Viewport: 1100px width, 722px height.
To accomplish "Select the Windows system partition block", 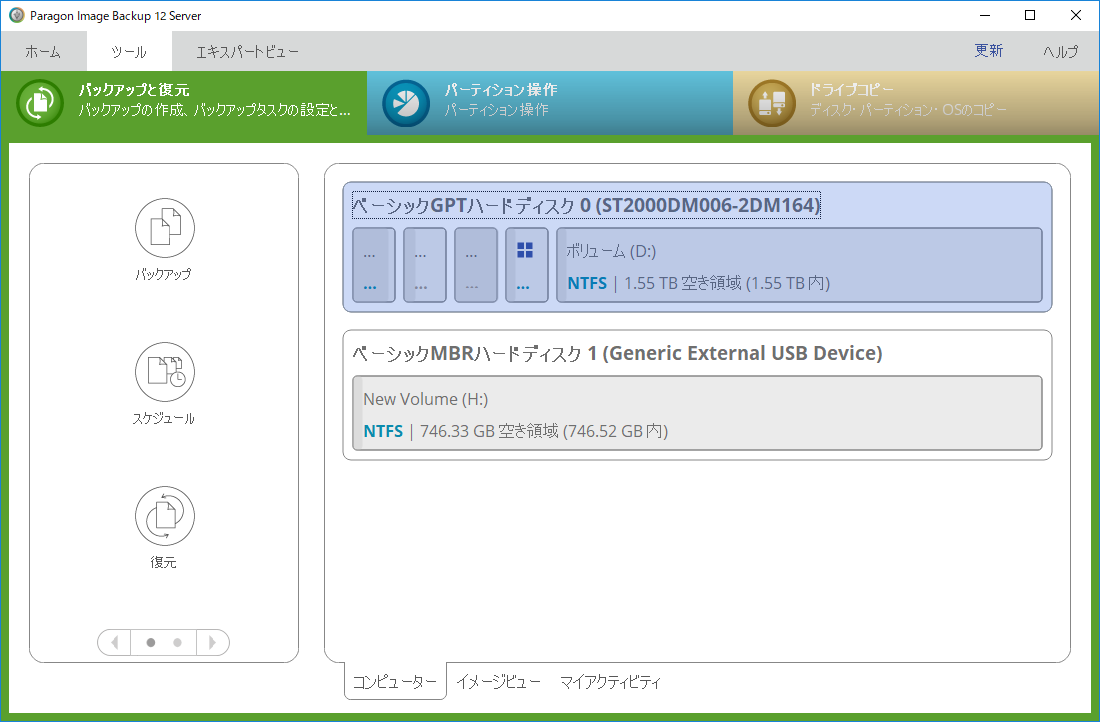I will 526,265.
